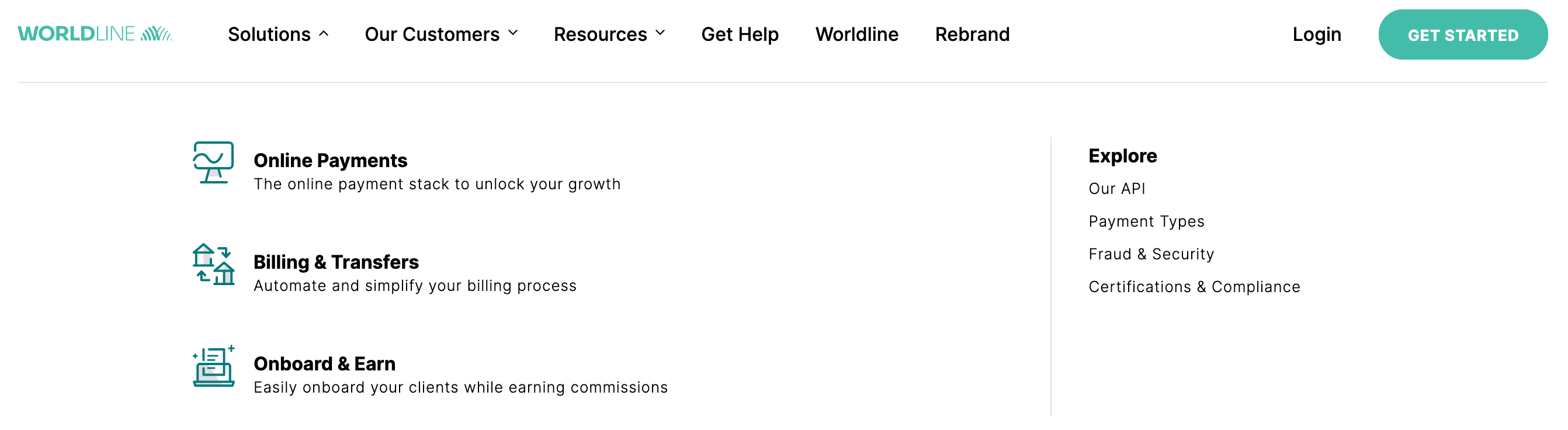This screenshot has height=430, width=1568.
Task: Collapse the Solutions dropdown
Action: point(277,34)
